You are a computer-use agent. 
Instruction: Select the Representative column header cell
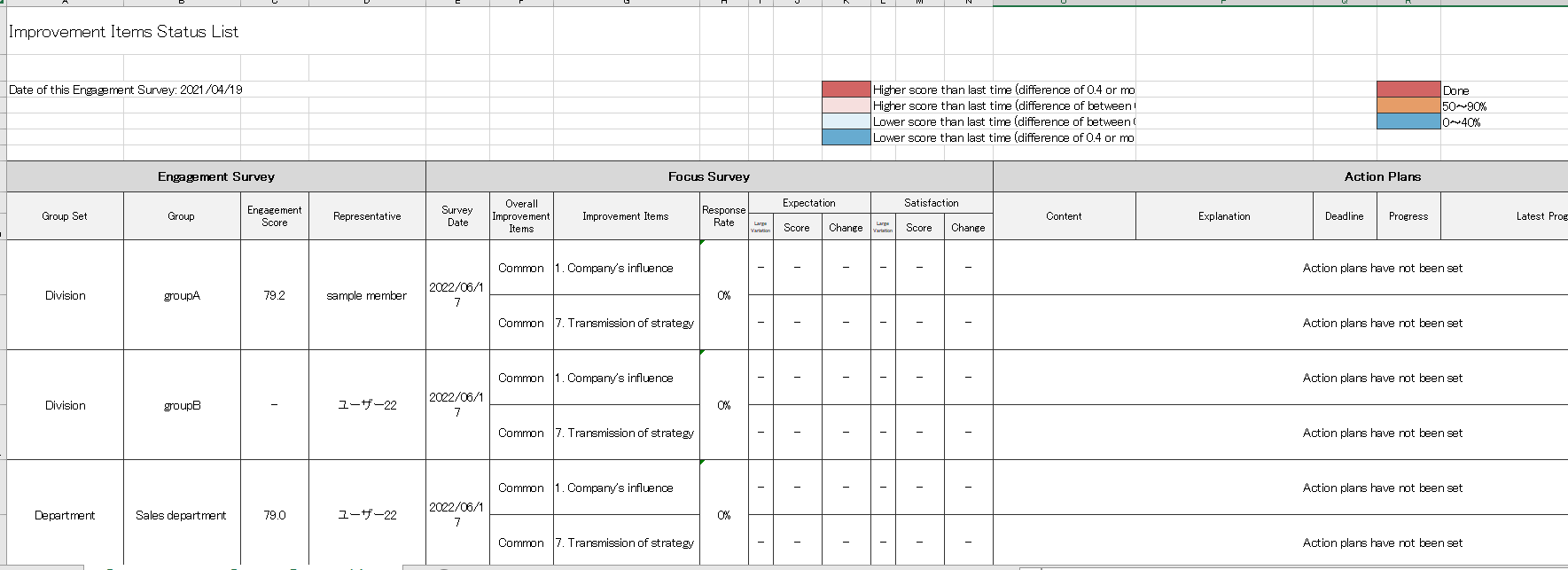coord(367,216)
